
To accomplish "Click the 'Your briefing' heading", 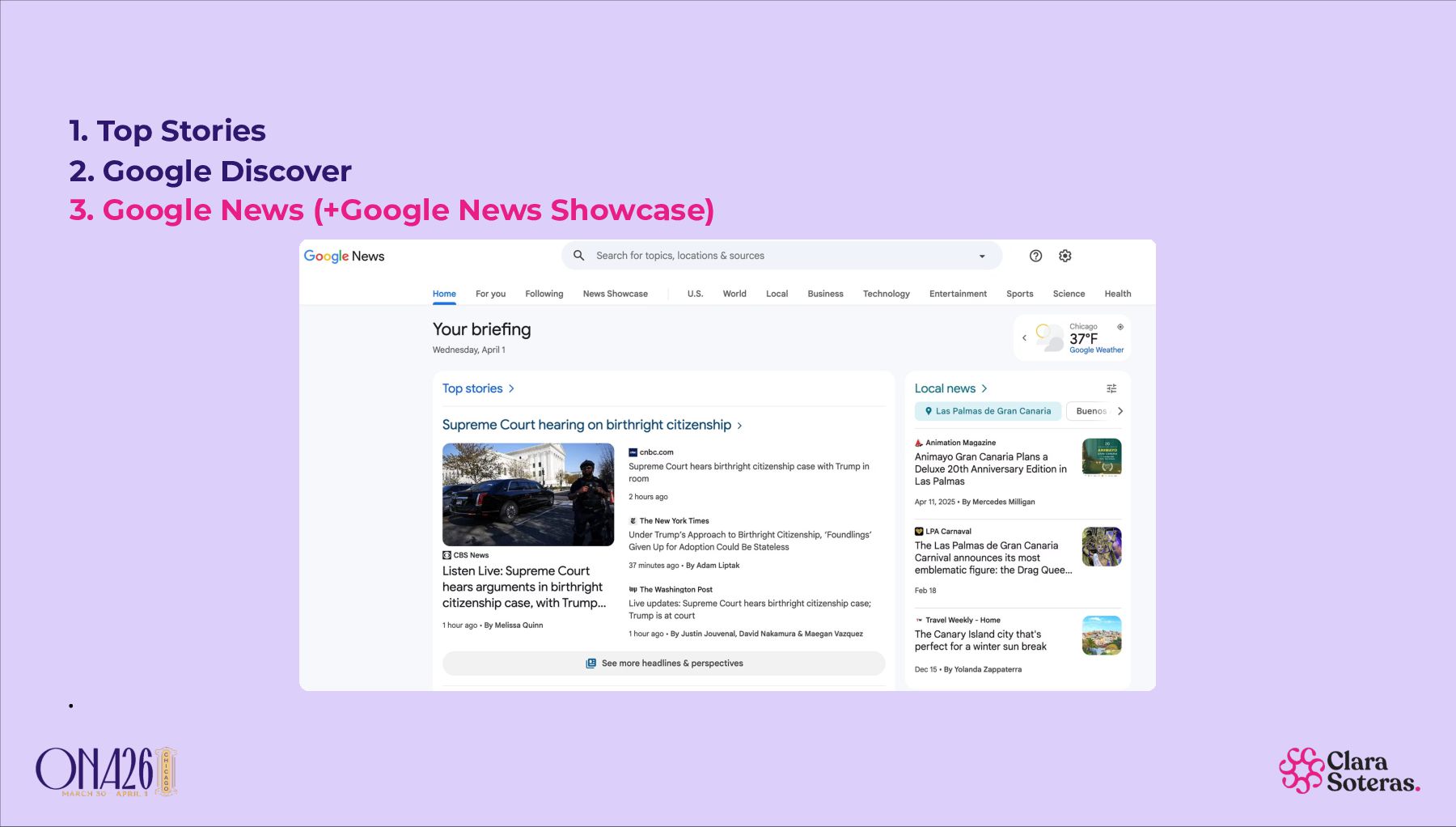I will click(x=482, y=329).
